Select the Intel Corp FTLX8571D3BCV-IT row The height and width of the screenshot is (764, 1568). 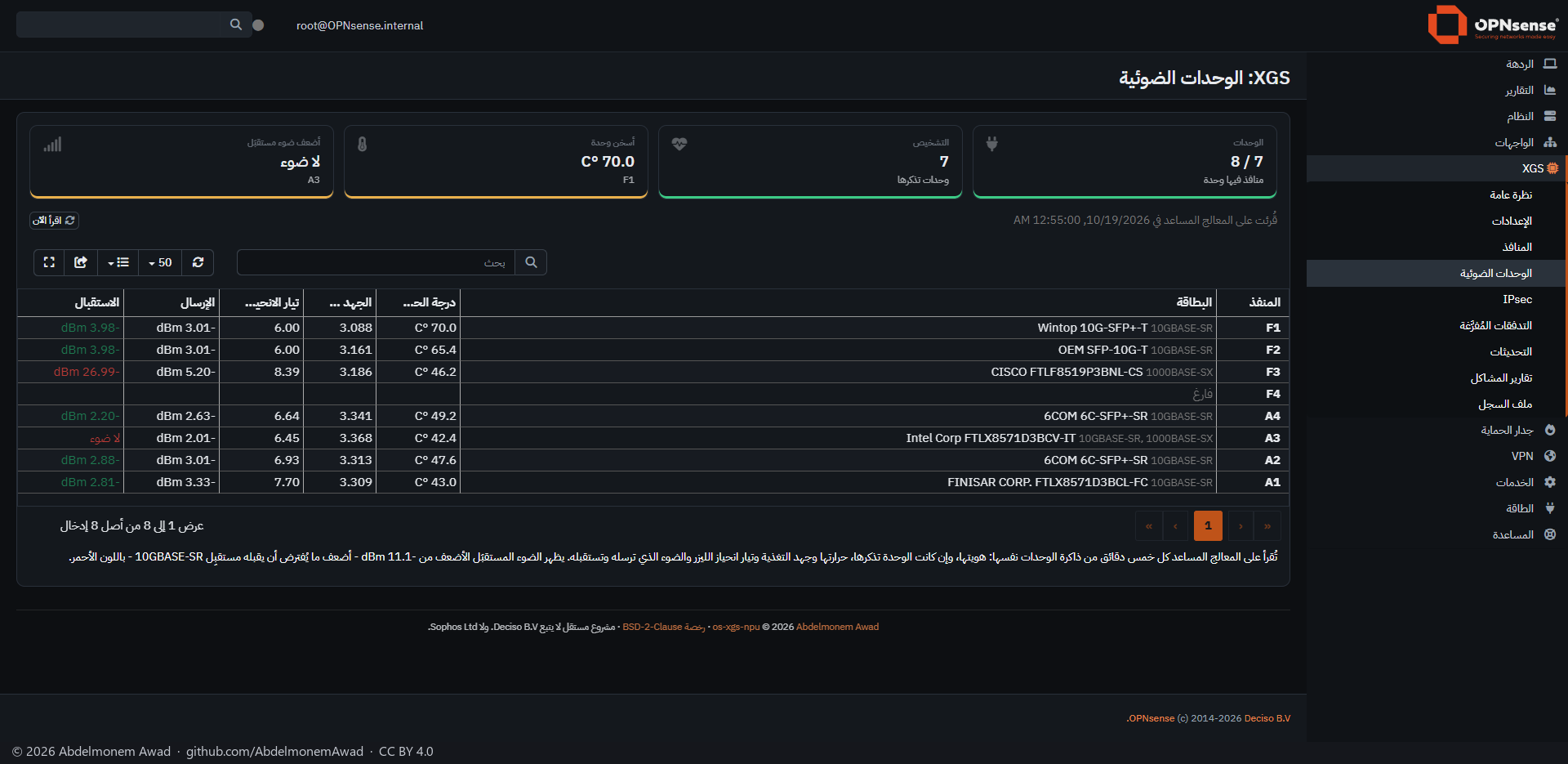[653, 438]
